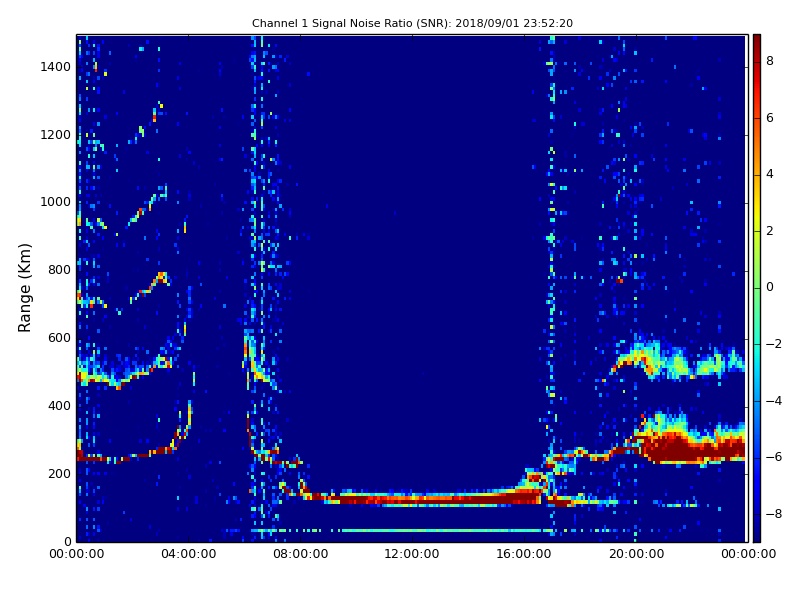Click the cyan horizontal line near zero range
800x600 pixels.
pos(402,531)
